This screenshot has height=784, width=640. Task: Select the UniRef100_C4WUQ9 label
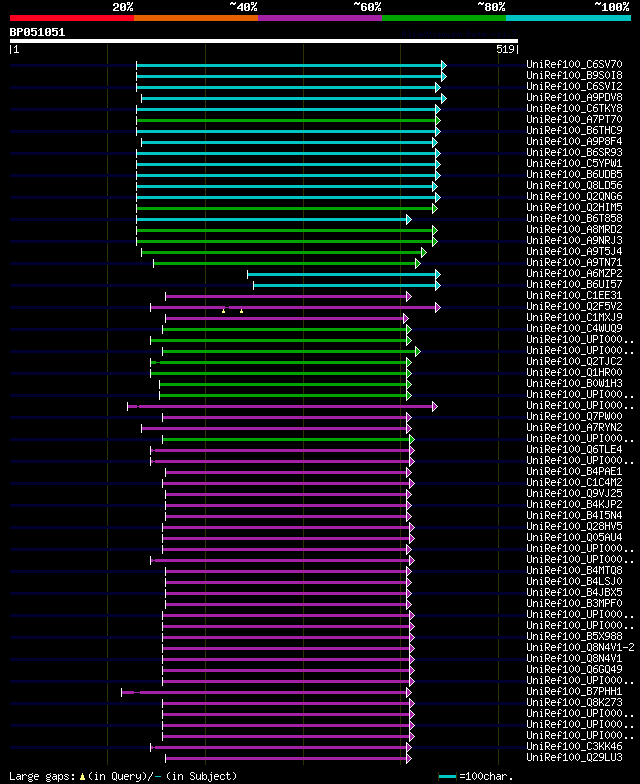pyautogui.click(x=574, y=328)
